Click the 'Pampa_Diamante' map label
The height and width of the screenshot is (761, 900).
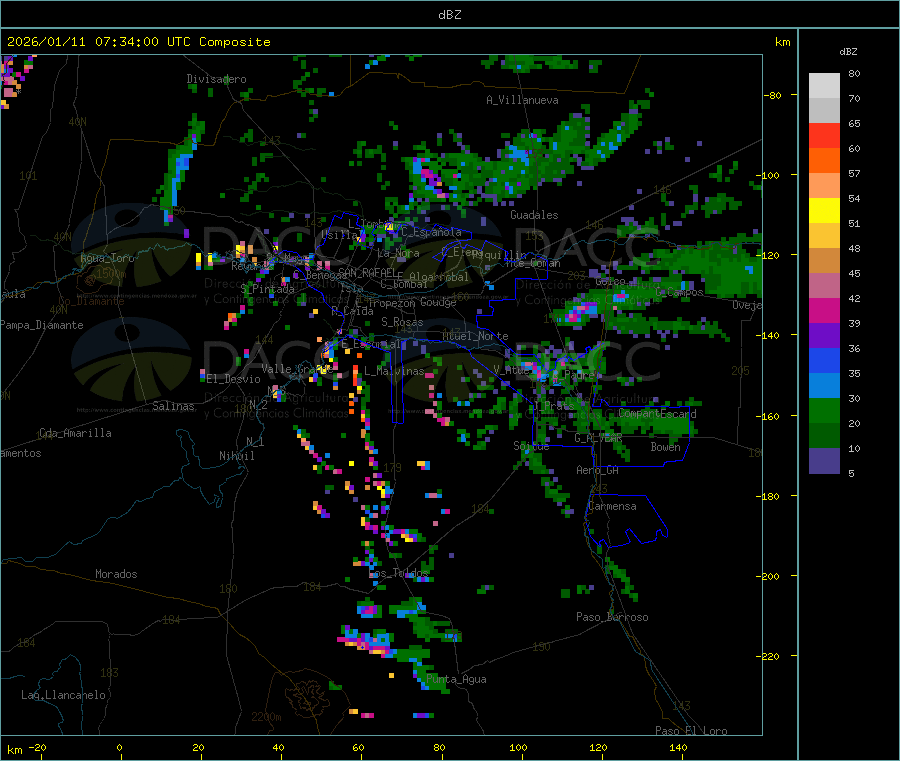[x=42, y=325]
